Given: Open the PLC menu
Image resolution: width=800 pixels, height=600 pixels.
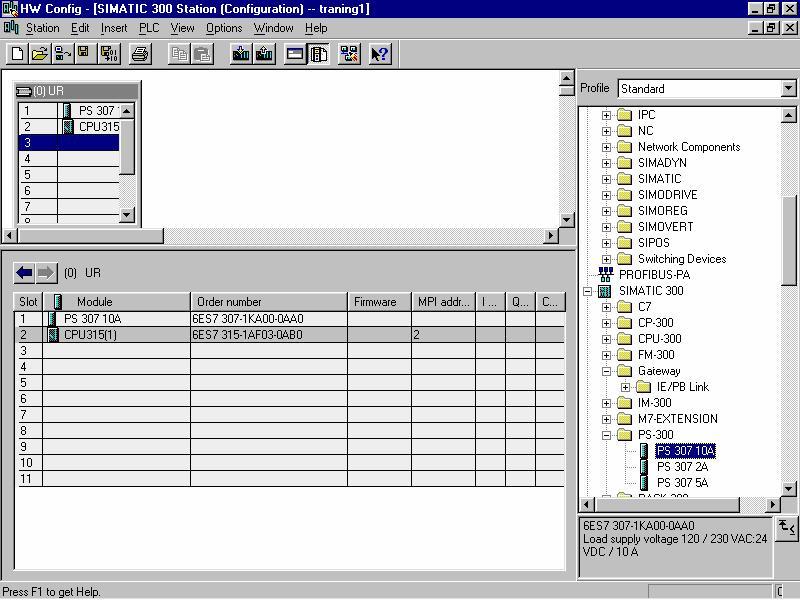Looking at the screenshot, I should [x=149, y=28].
